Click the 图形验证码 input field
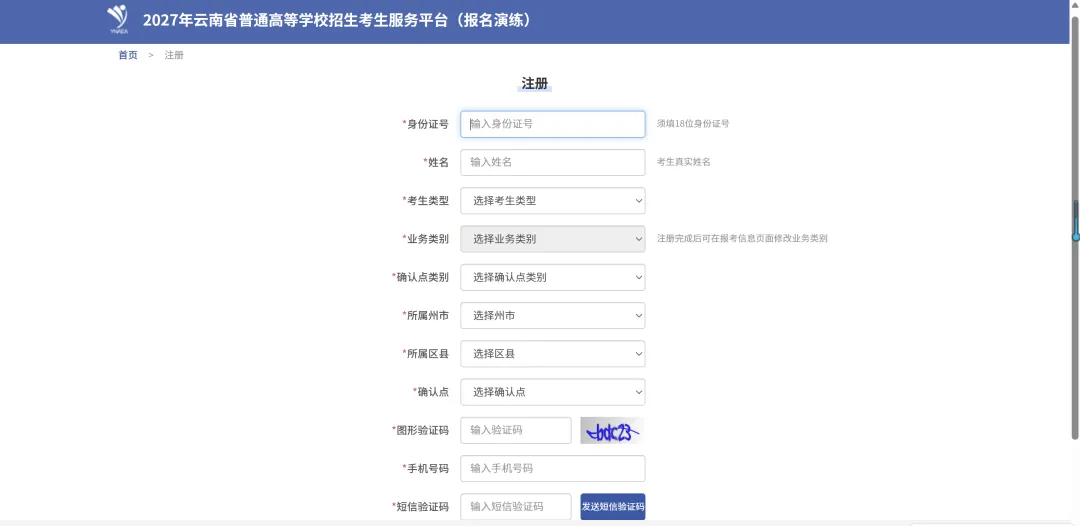The image size is (1080, 526). (x=516, y=430)
